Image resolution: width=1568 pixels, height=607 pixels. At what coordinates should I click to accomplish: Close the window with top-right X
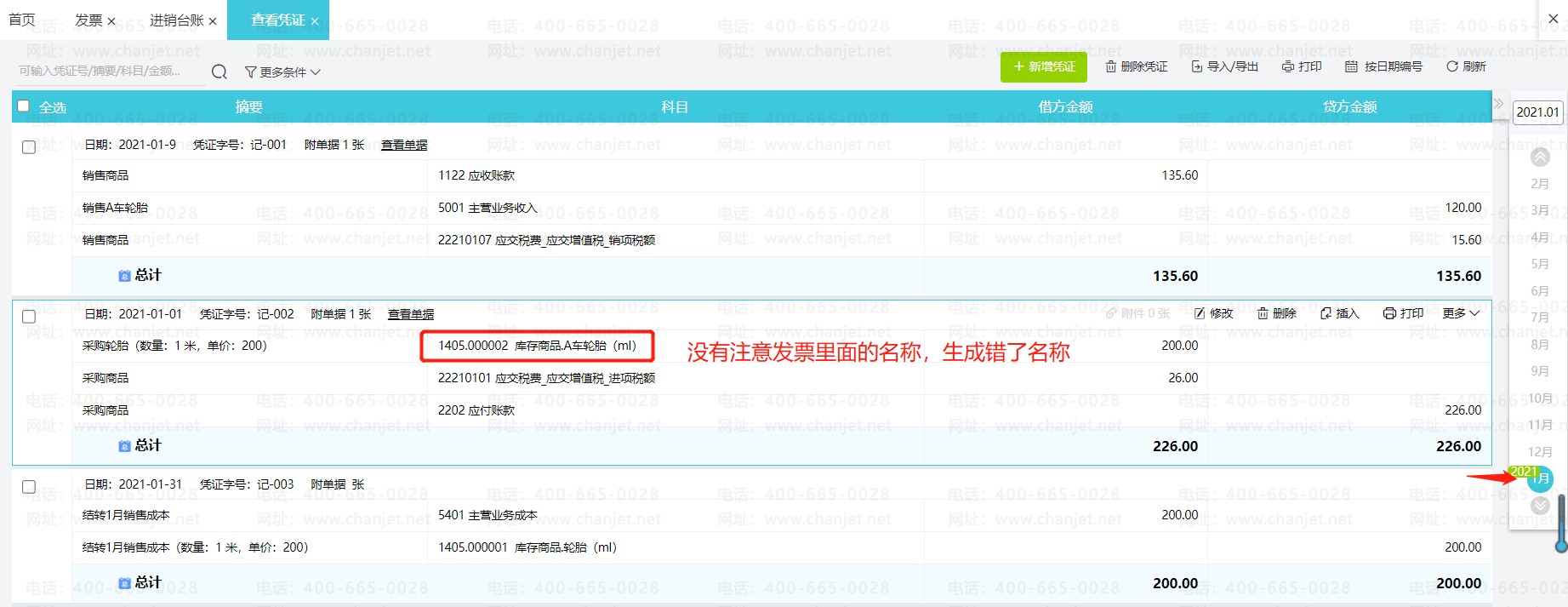(1553, 18)
